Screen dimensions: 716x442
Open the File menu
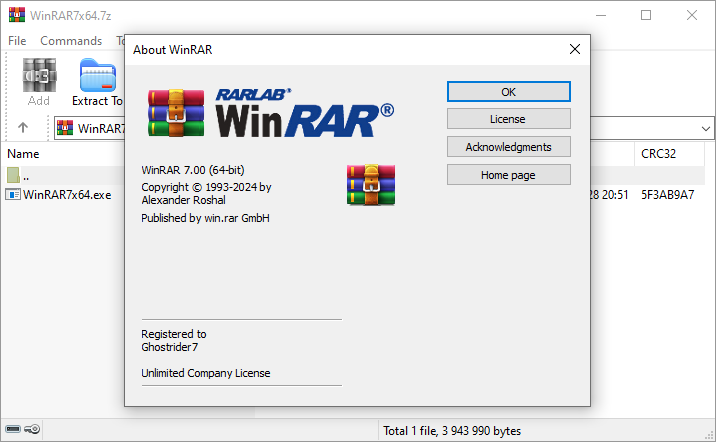point(17,41)
